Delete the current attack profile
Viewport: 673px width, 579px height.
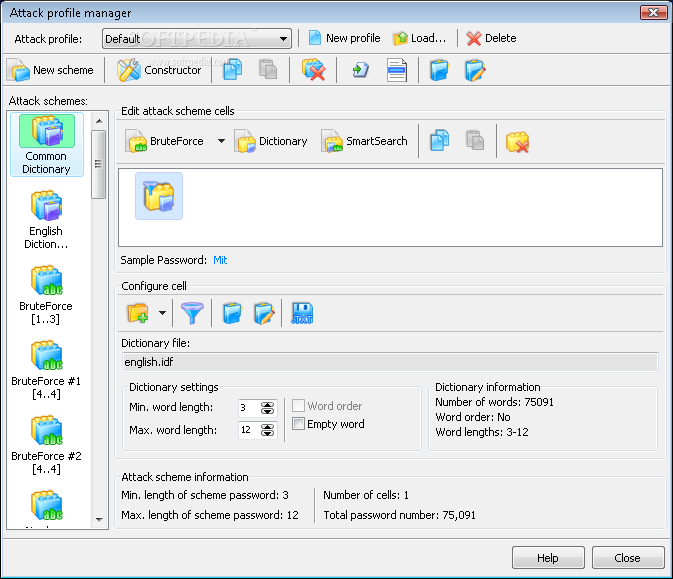[491, 38]
